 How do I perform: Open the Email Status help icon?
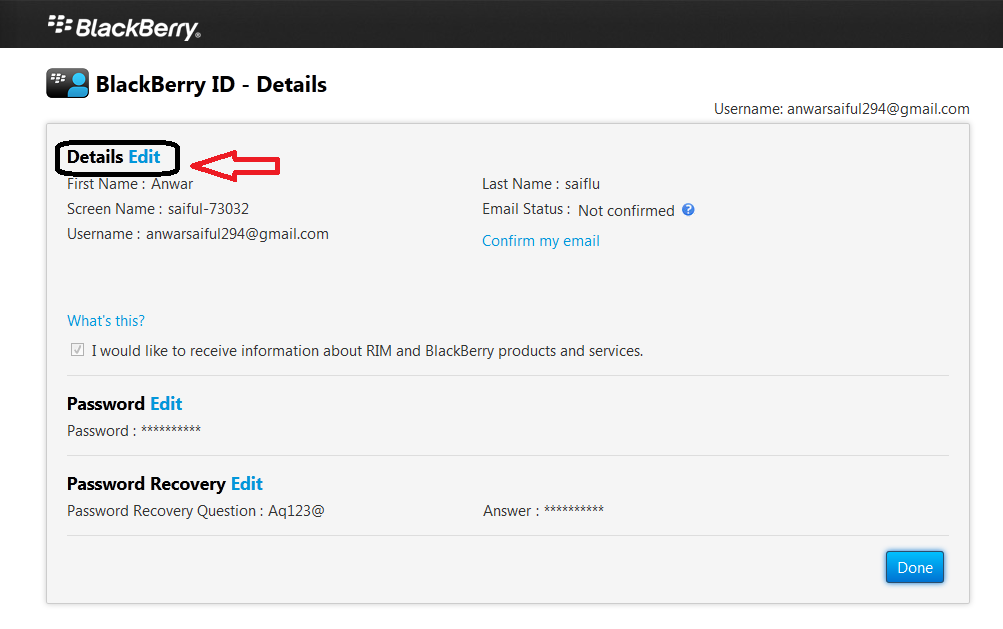[x=688, y=210]
